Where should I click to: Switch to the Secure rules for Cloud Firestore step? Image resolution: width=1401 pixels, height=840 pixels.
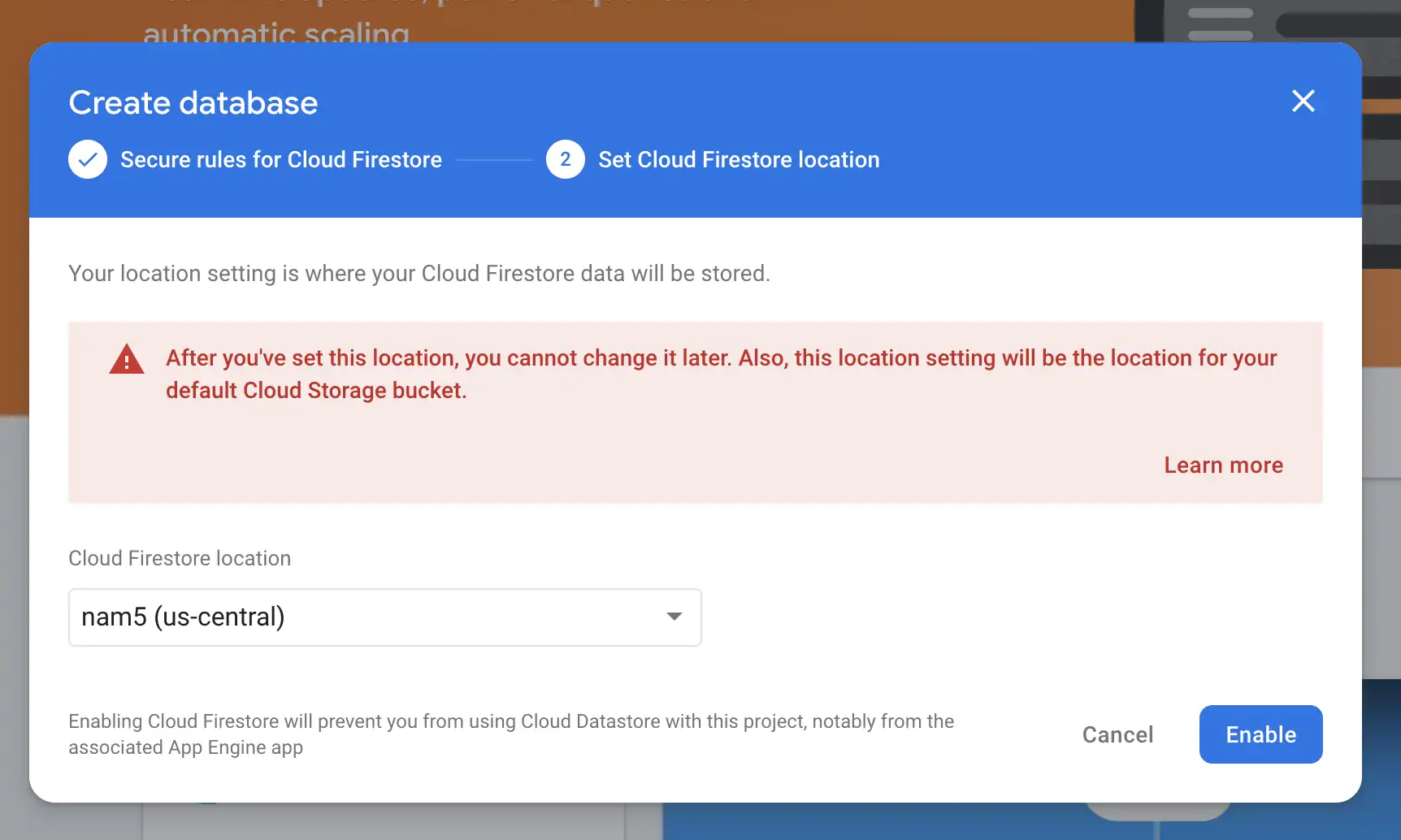(280, 159)
